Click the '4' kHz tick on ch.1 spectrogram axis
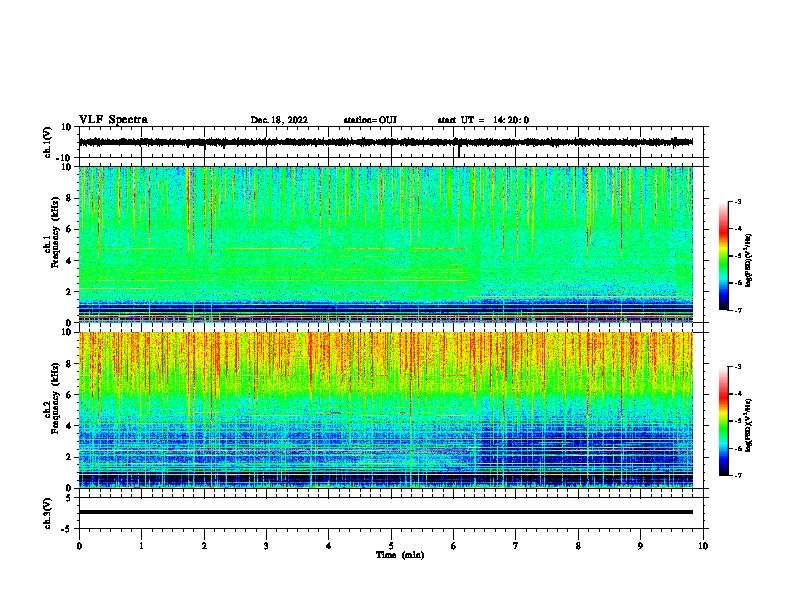The width and height of the screenshot is (792, 612). point(70,261)
